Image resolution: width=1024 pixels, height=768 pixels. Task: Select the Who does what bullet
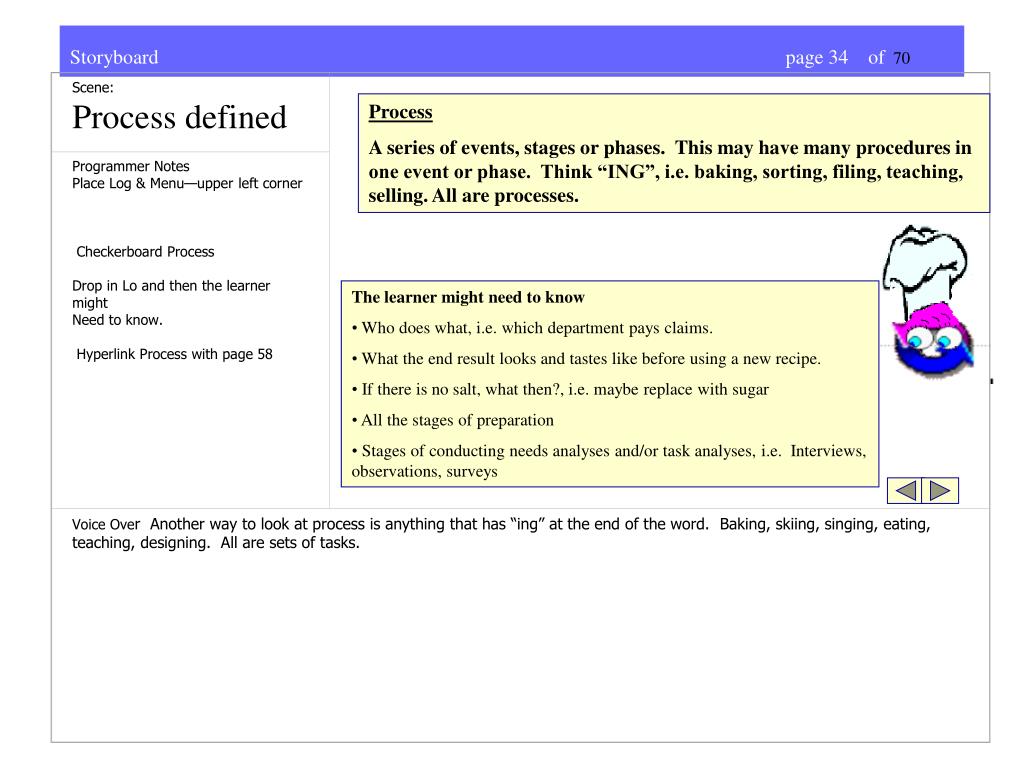point(532,328)
